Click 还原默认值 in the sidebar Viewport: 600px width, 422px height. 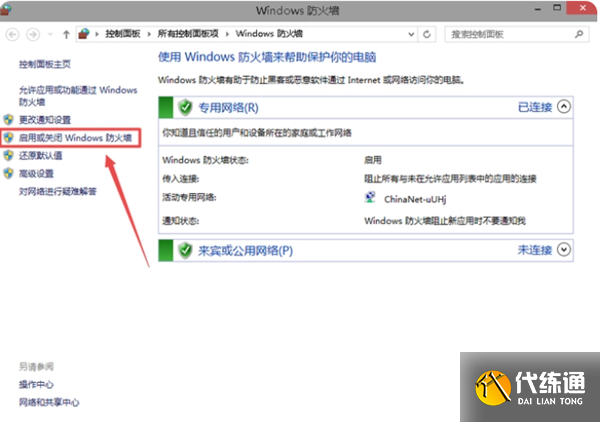(41, 156)
